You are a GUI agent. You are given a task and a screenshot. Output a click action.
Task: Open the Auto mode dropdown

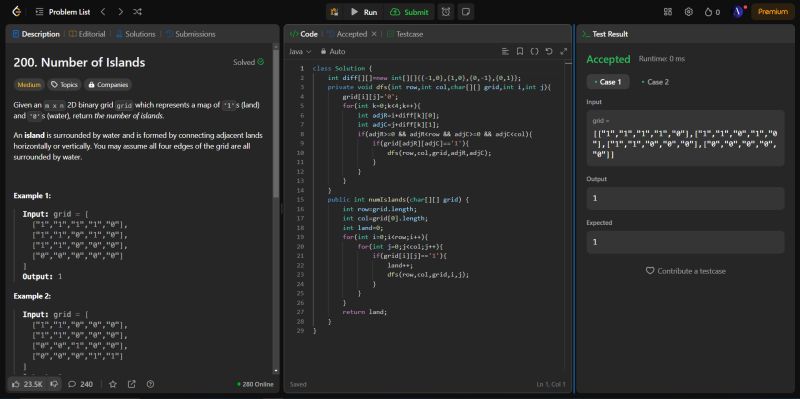coord(333,52)
